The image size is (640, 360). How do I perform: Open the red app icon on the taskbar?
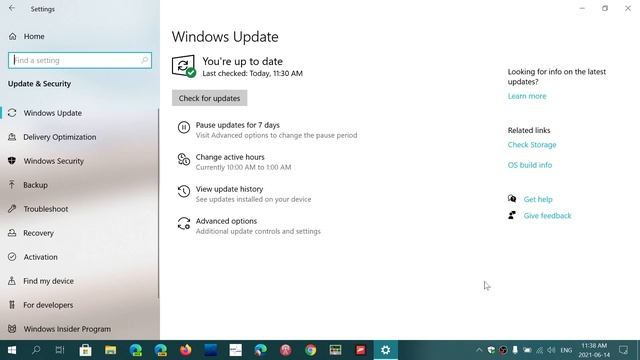(360, 350)
